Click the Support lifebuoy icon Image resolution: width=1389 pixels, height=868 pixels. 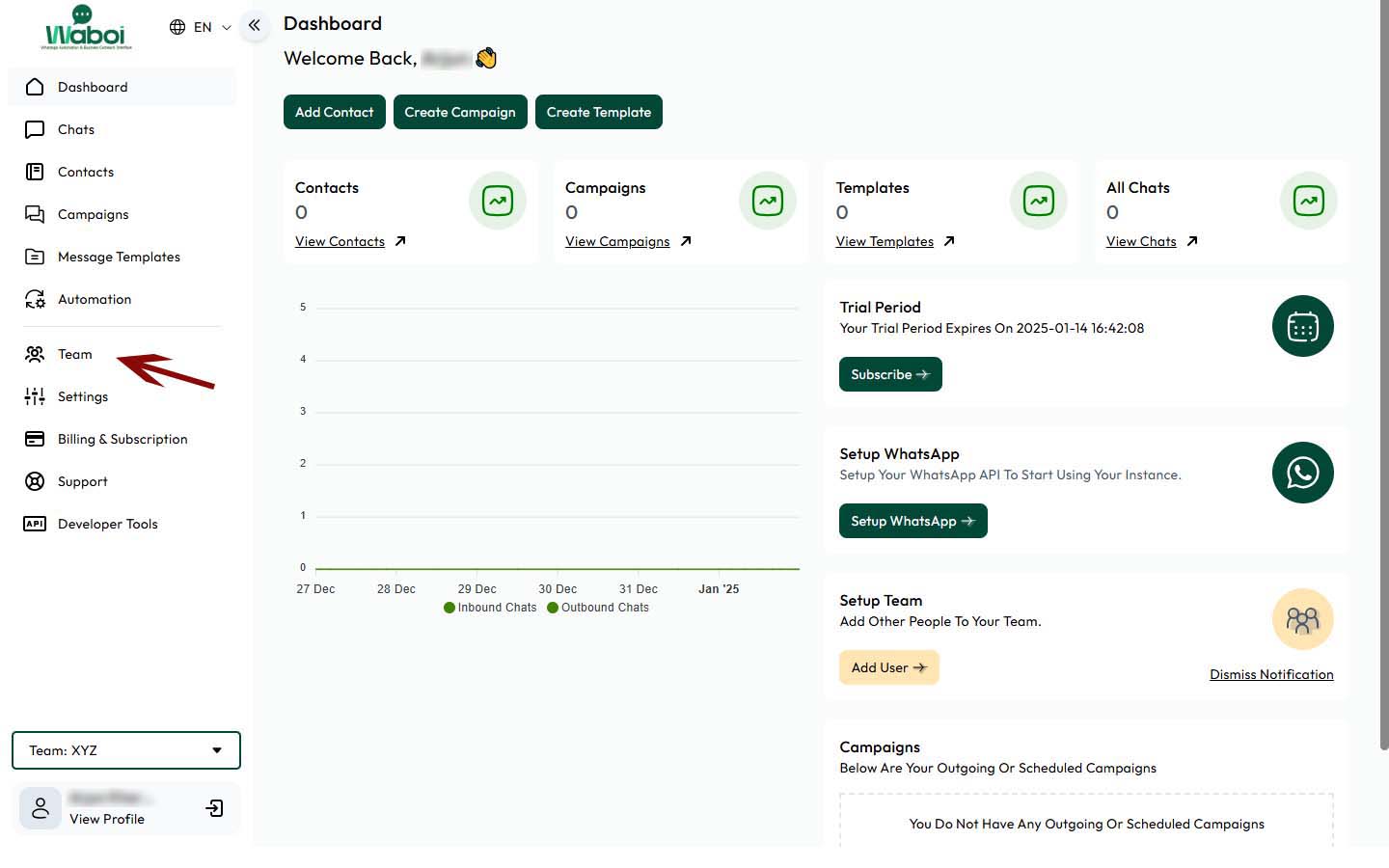pyautogui.click(x=35, y=481)
